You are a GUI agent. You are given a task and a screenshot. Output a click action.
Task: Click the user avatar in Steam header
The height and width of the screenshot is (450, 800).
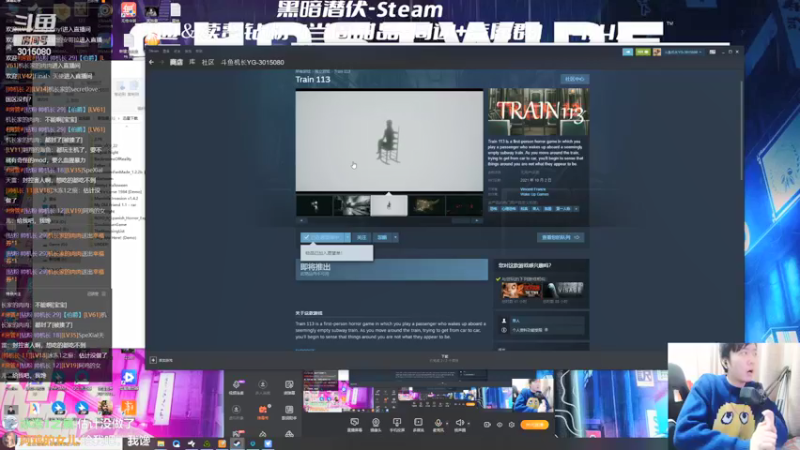tap(657, 52)
